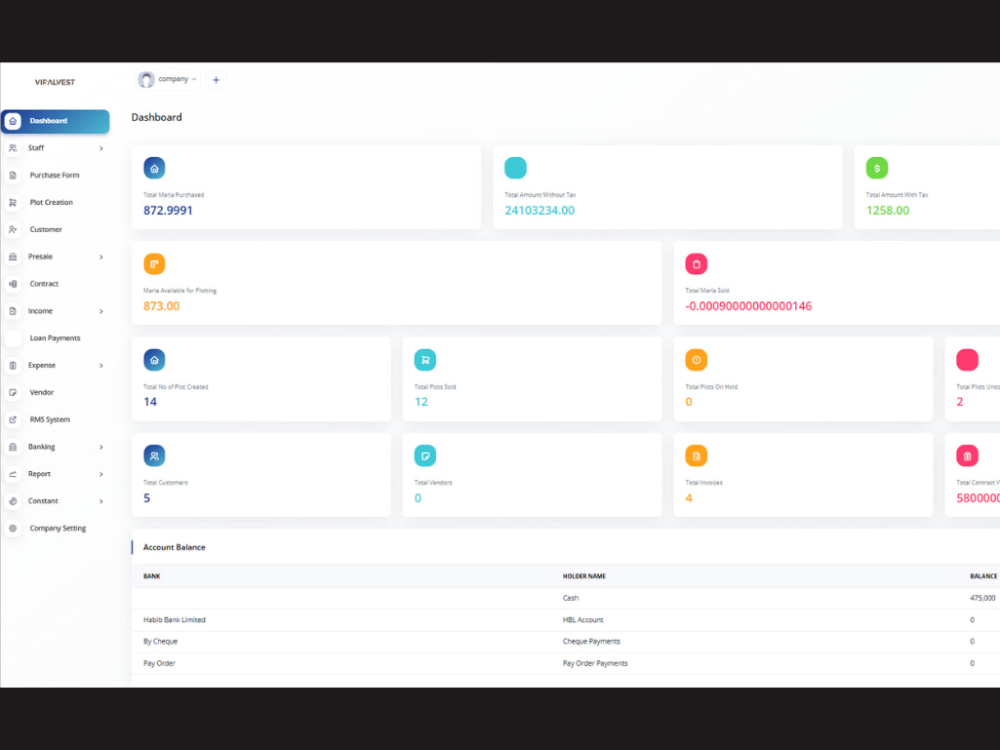The image size is (1000, 750).
Task: Open Loan Payments
Action: tap(55, 338)
